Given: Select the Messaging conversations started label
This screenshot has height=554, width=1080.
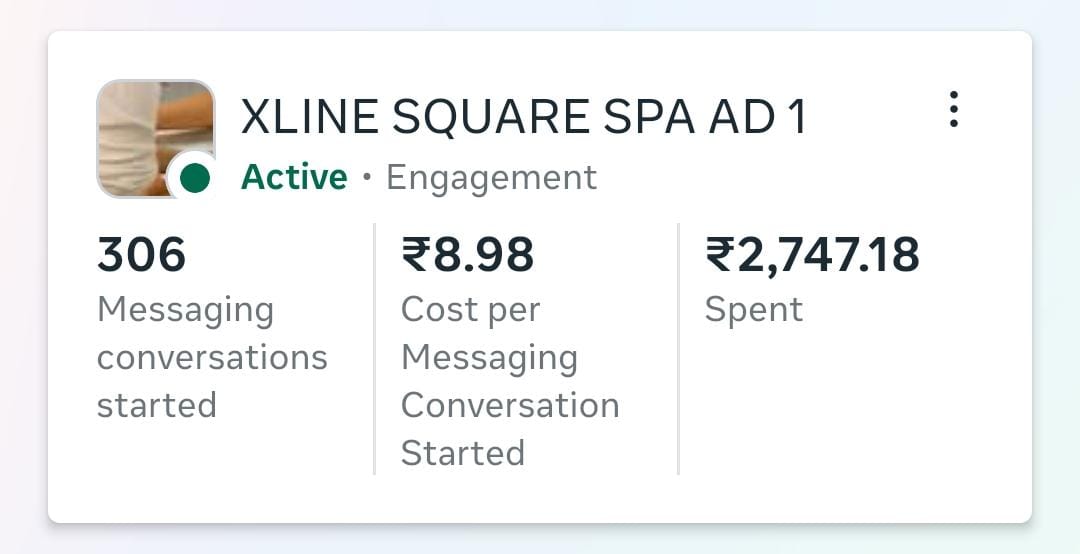Looking at the screenshot, I should click(211, 357).
